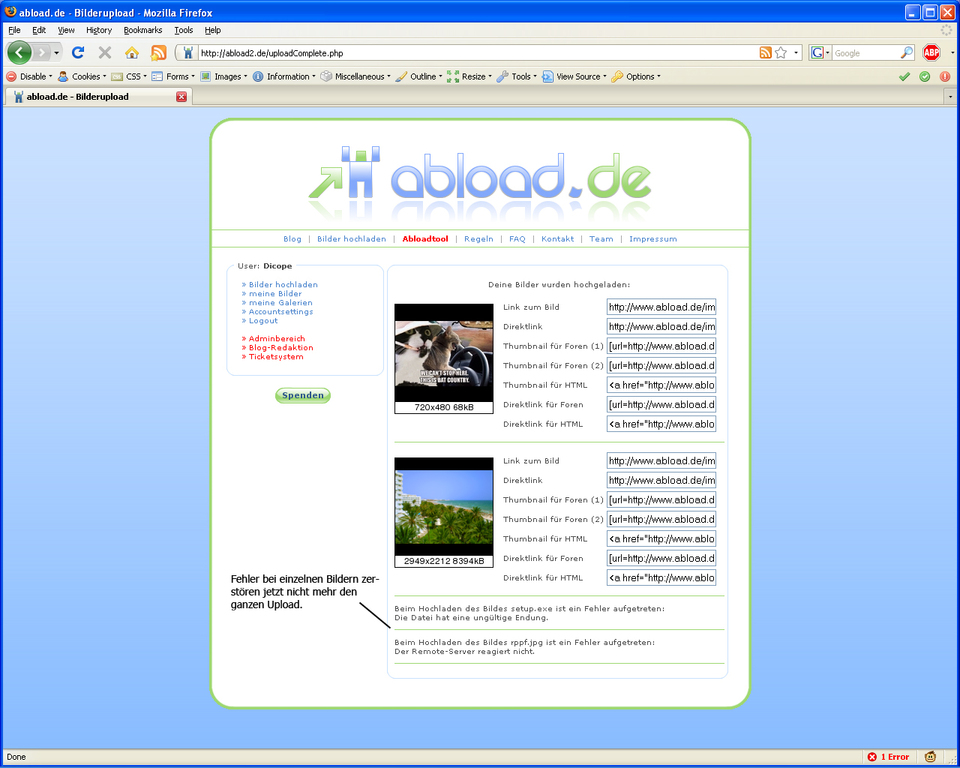Click the Forward navigation arrow
This screenshot has width=960, height=768.
41,53
